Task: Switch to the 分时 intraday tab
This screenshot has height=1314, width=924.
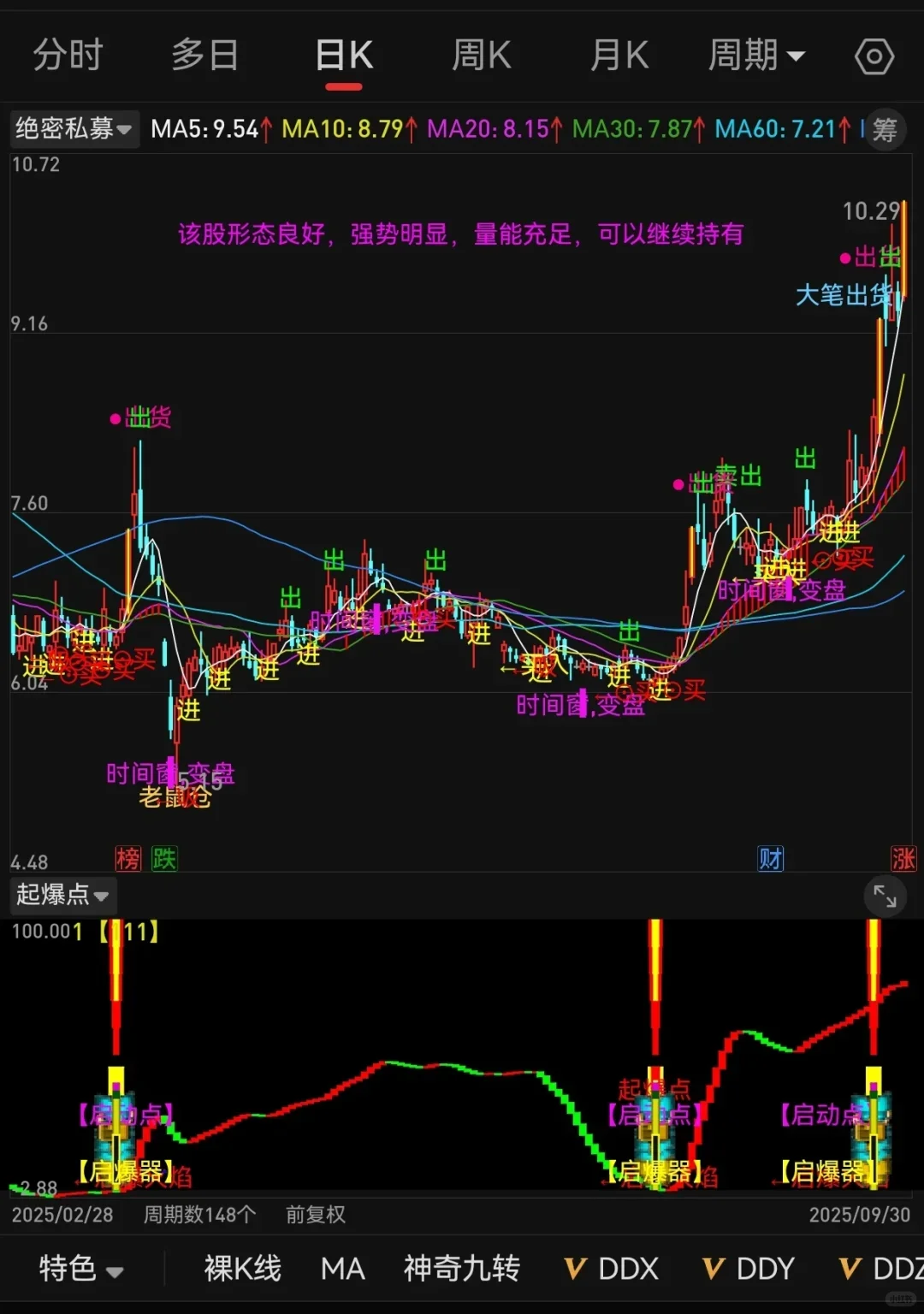Action: [68, 56]
